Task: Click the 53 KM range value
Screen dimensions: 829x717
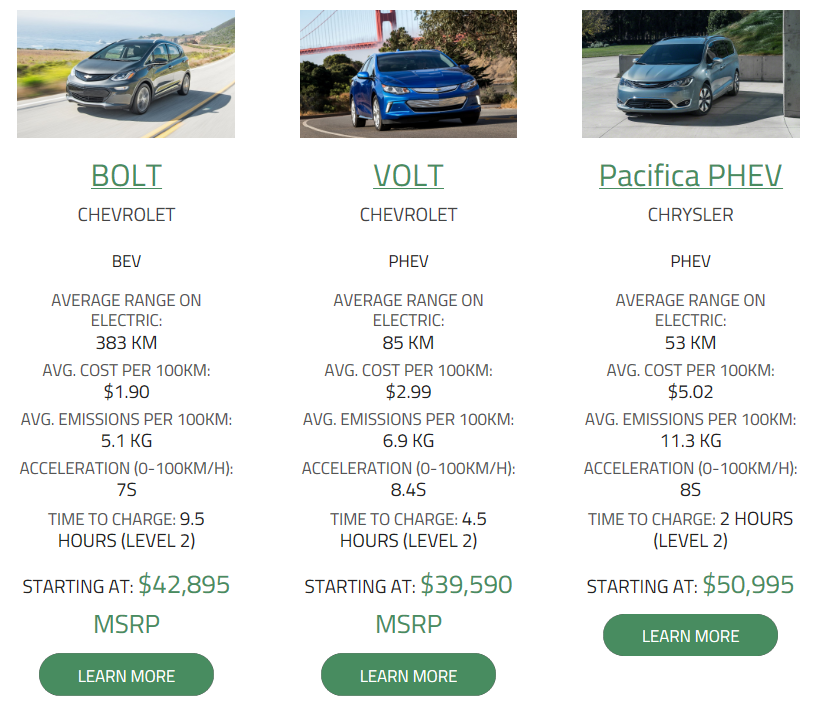Action: point(690,343)
